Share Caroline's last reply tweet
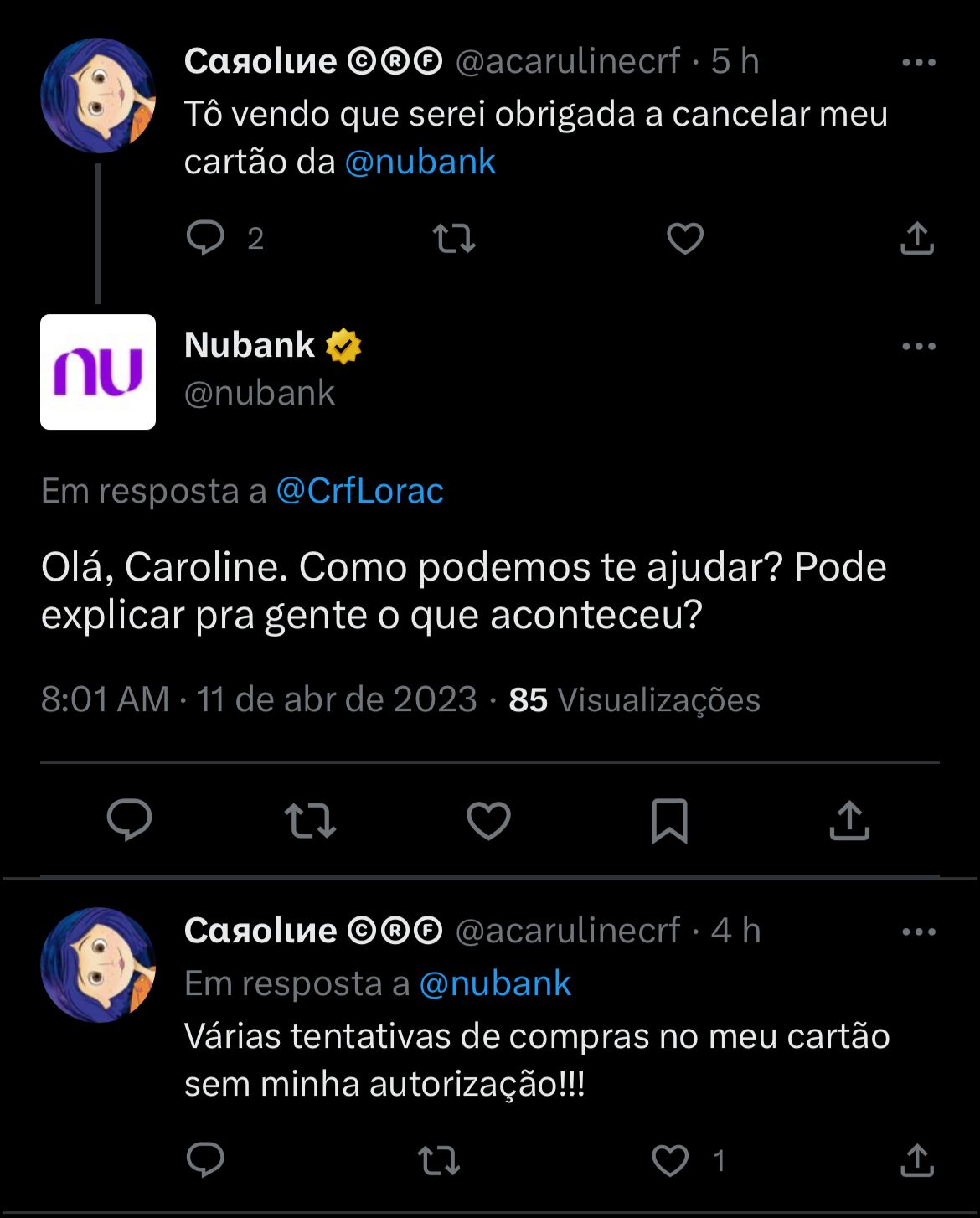980x1218 pixels. 917,1160
